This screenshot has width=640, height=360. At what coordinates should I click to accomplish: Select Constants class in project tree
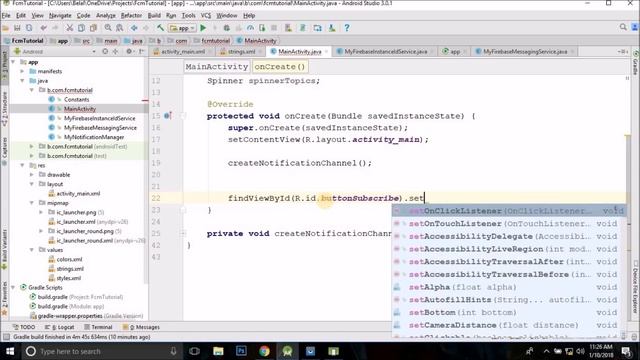click(x=76, y=100)
